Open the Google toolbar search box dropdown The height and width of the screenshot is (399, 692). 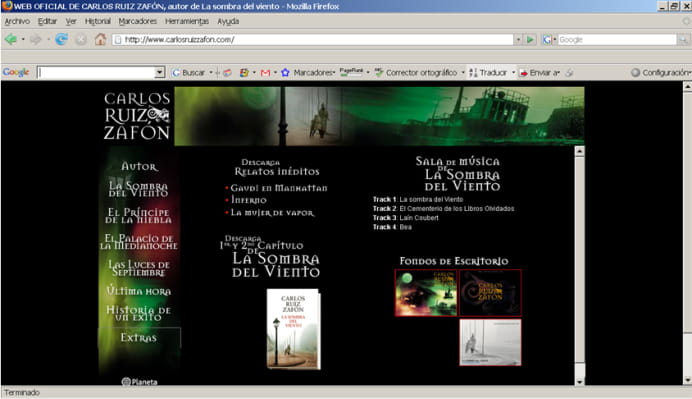point(160,72)
